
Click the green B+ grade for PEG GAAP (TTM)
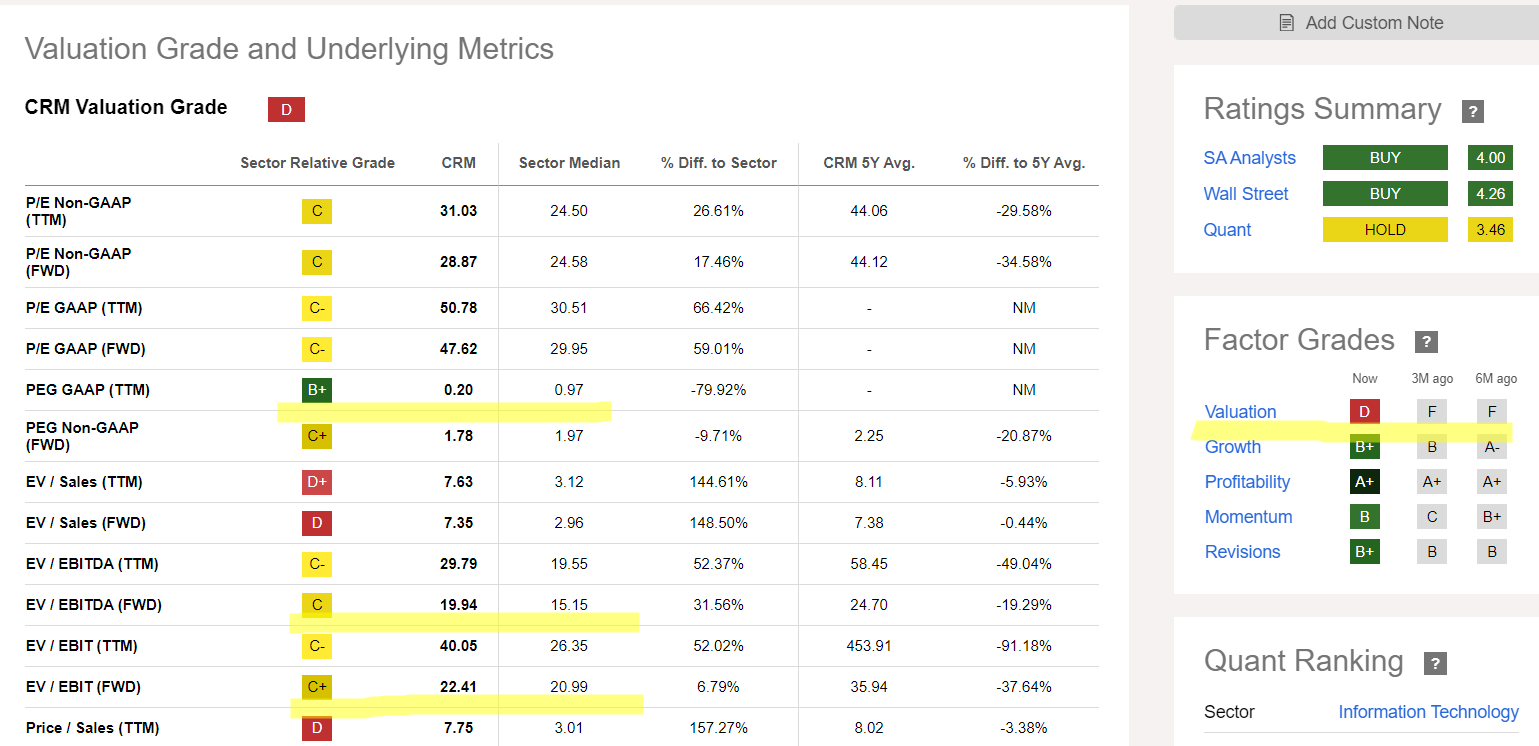pyautogui.click(x=317, y=389)
